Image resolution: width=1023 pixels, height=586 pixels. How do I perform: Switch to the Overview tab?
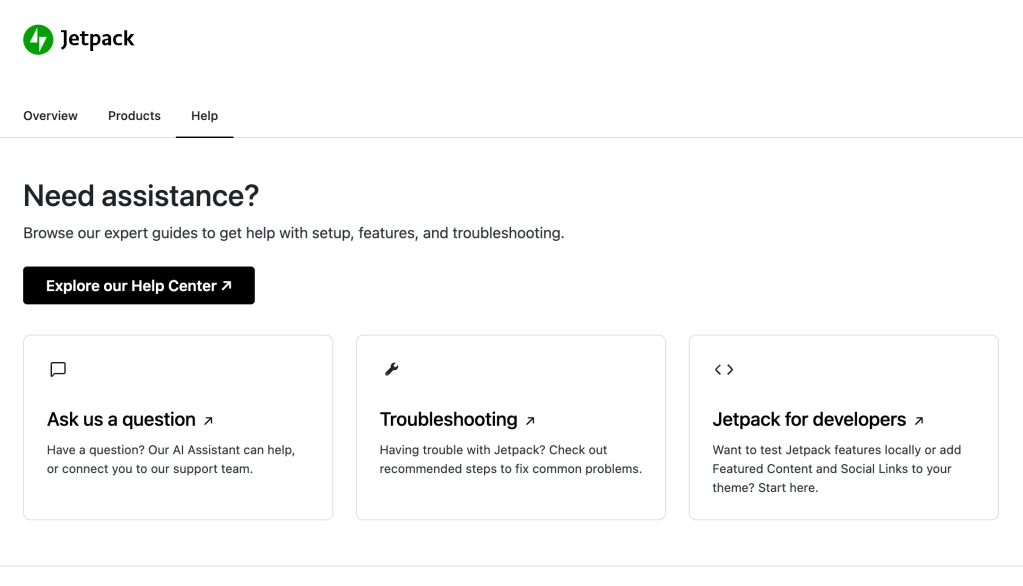click(50, 116)
